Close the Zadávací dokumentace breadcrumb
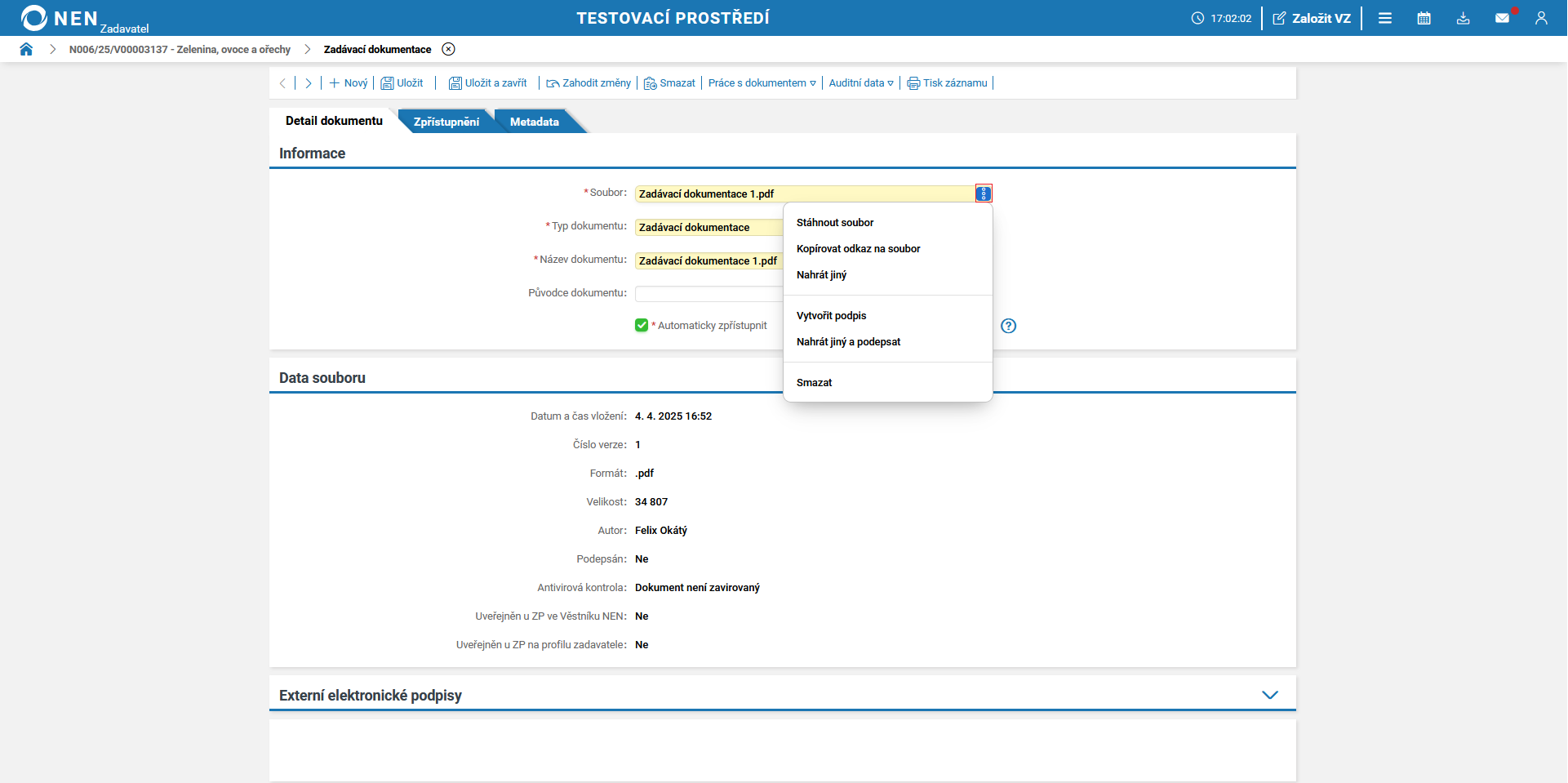The width and height of the screenshot is (1568, 783). pyautogui.click(x=448, y=49)
